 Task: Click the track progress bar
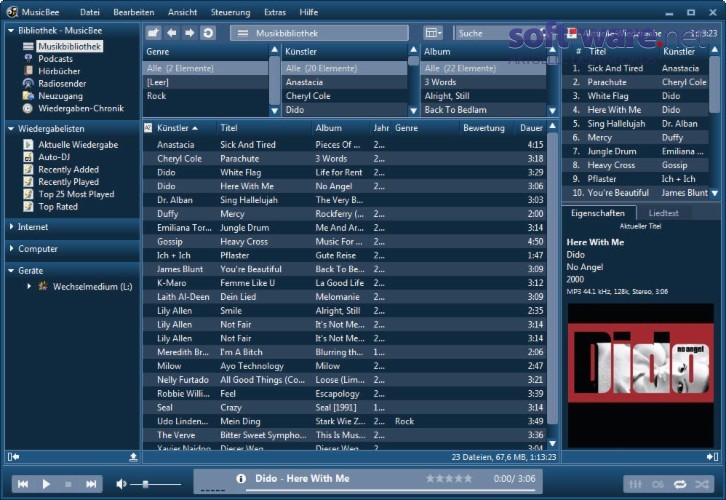(390, 491)
